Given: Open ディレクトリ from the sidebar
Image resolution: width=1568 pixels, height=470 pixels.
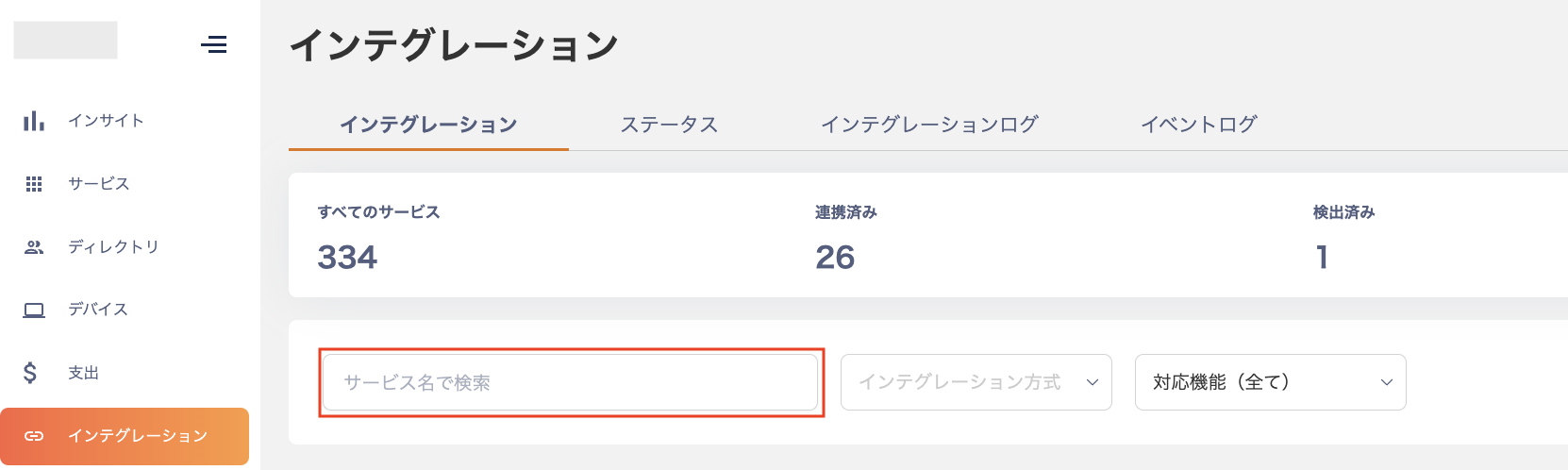Looking at the screenshot, I should click(113, 247).
